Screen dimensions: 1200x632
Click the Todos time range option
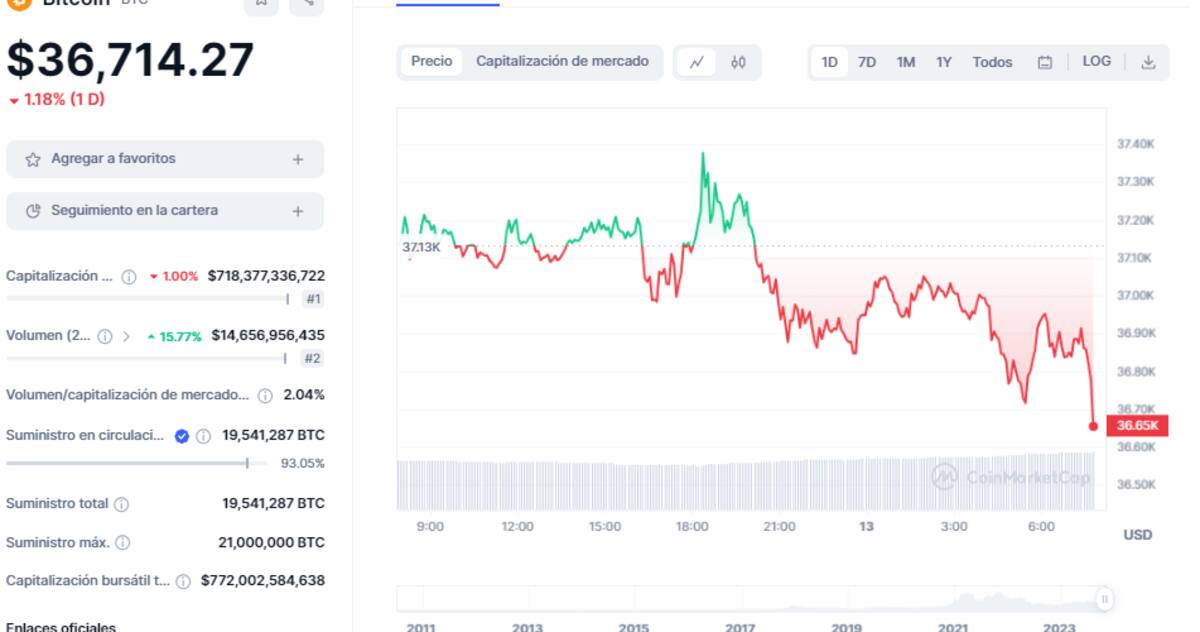(992, 62)
